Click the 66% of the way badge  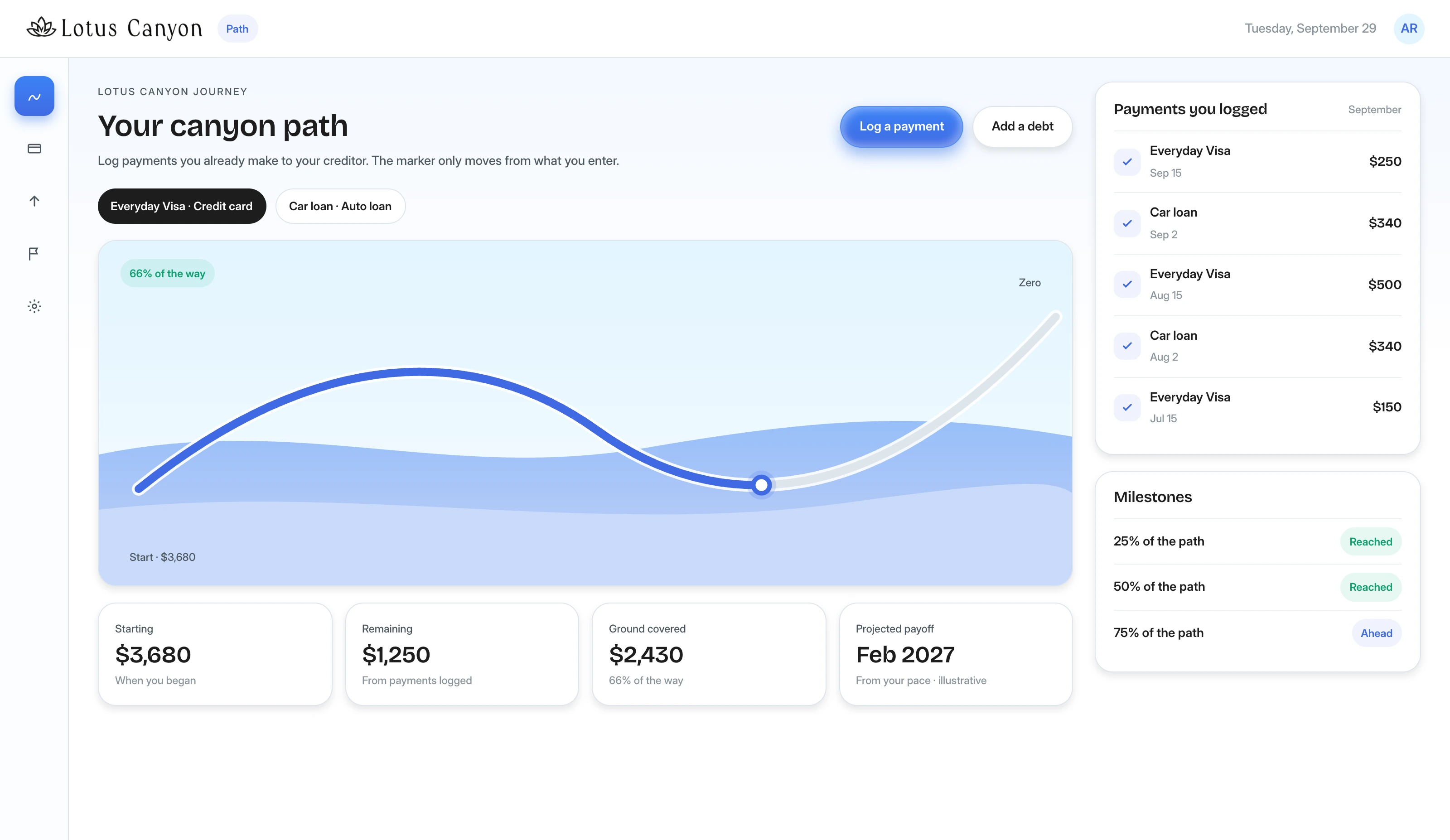pos(168,273)
